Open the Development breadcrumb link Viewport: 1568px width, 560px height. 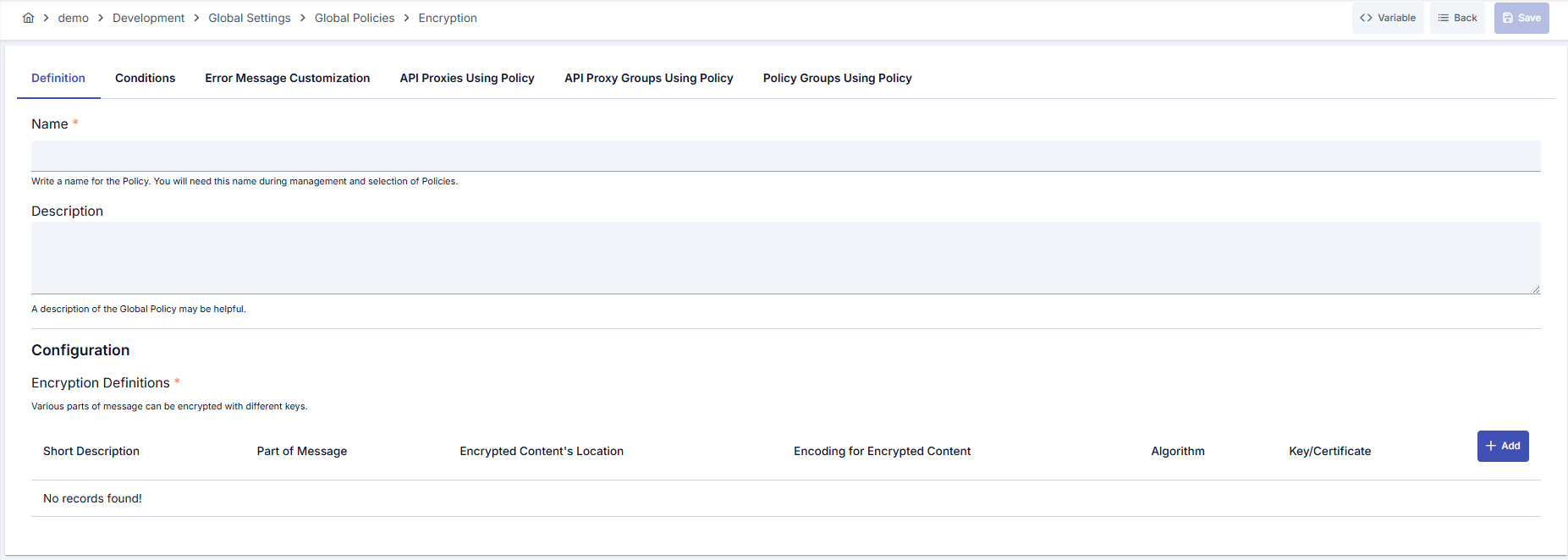[148, 18]
